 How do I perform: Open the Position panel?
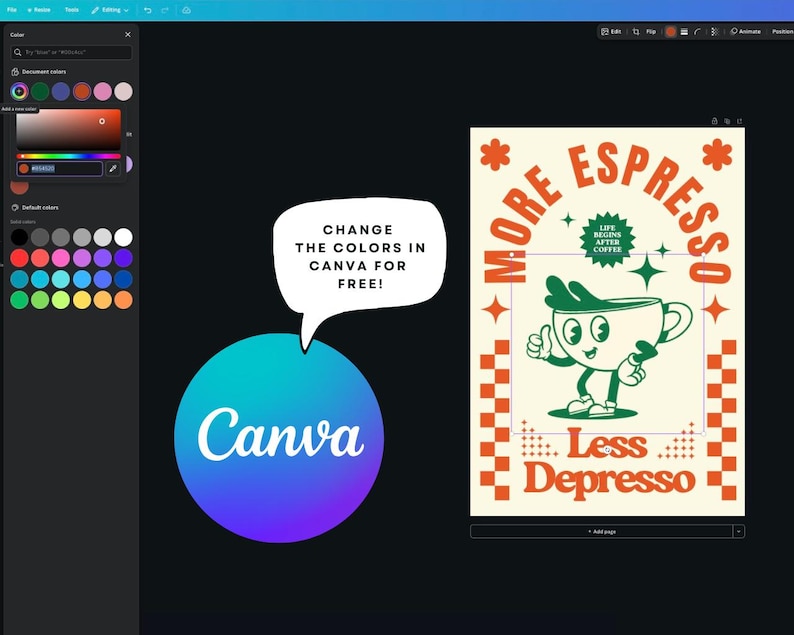782,31
